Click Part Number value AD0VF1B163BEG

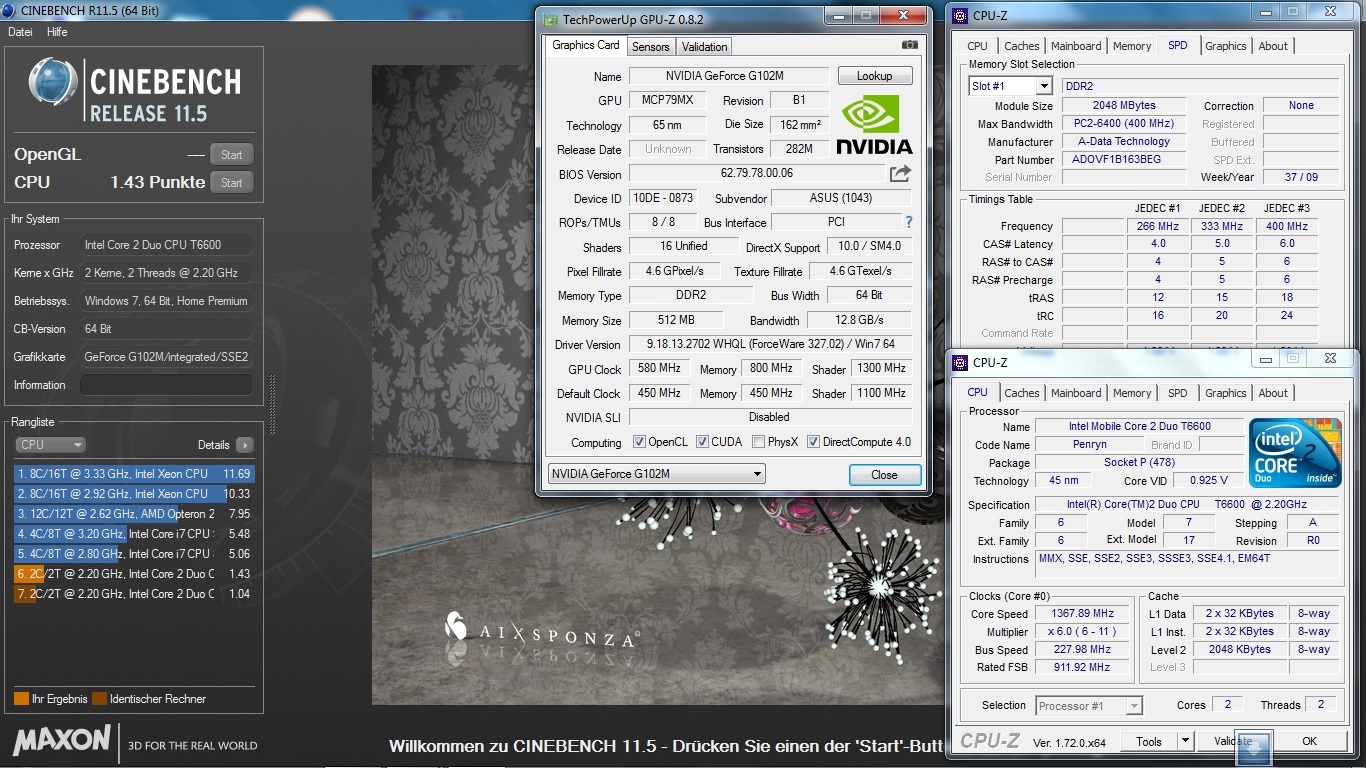click(1123, 159)
